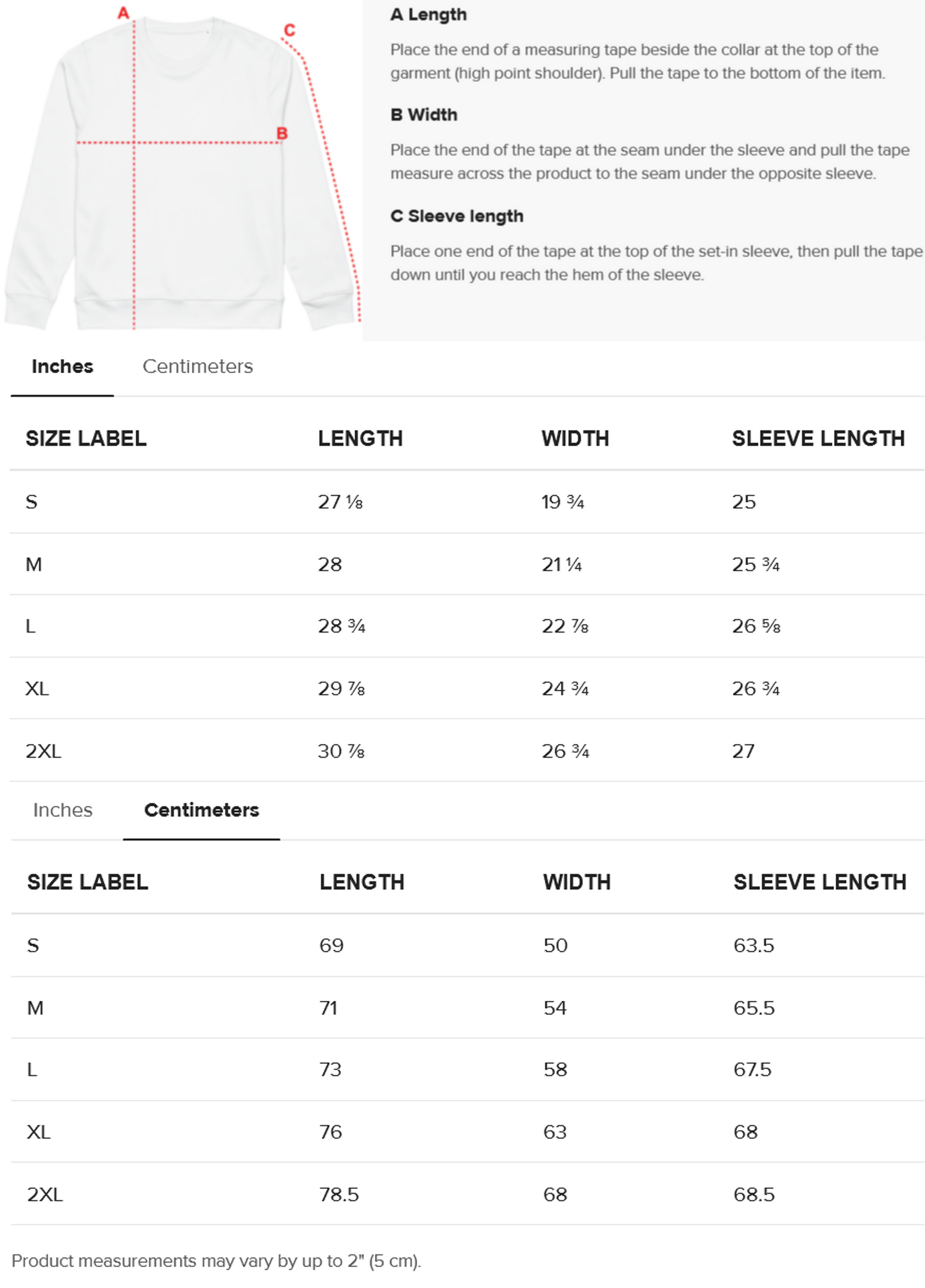Select the bold, underlined Centimeters tab
This screenshot has height=1288, width=925.
[x=202, y=810]
